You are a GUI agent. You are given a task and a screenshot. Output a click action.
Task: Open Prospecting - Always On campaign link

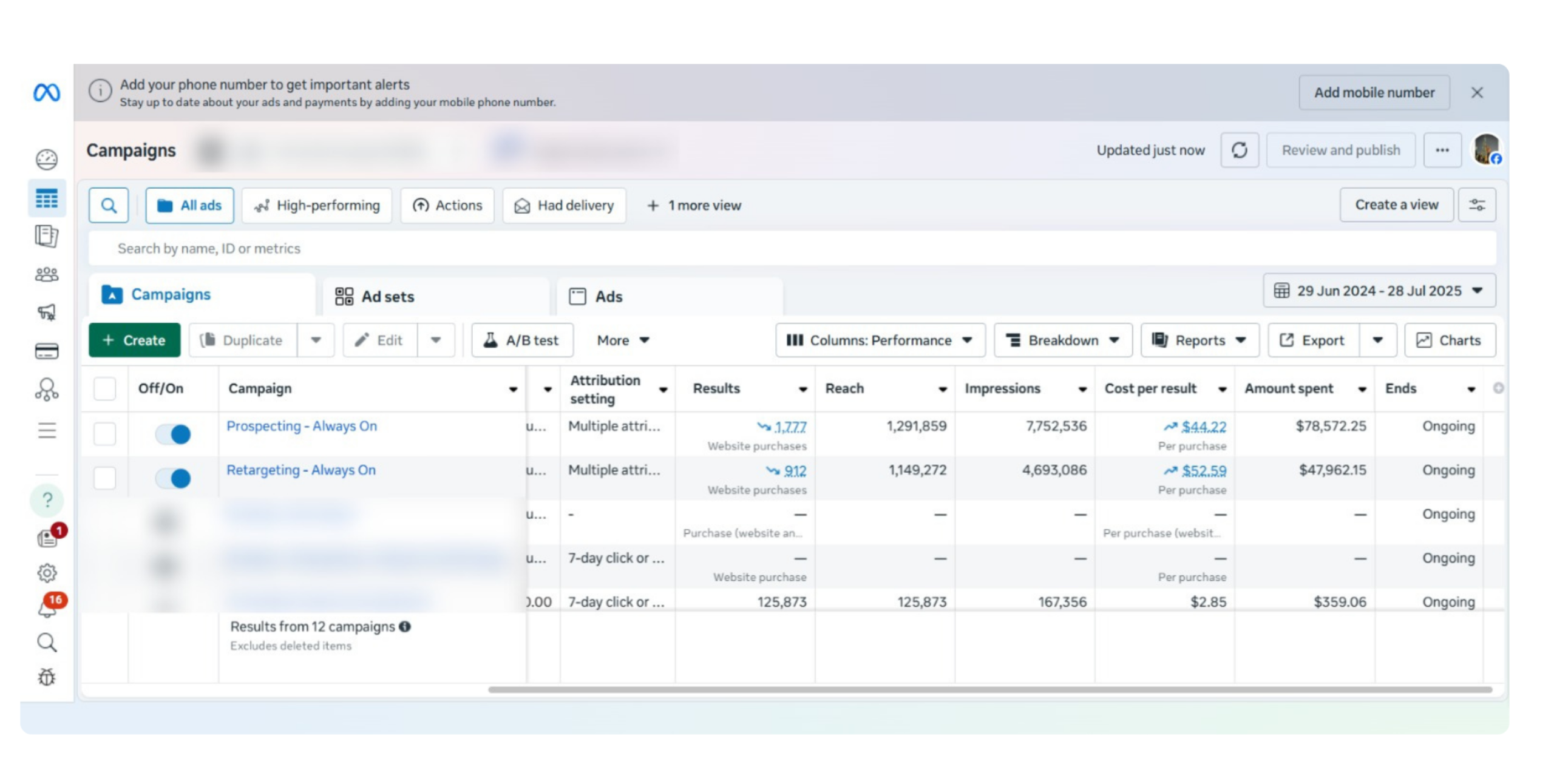(302, 426)
